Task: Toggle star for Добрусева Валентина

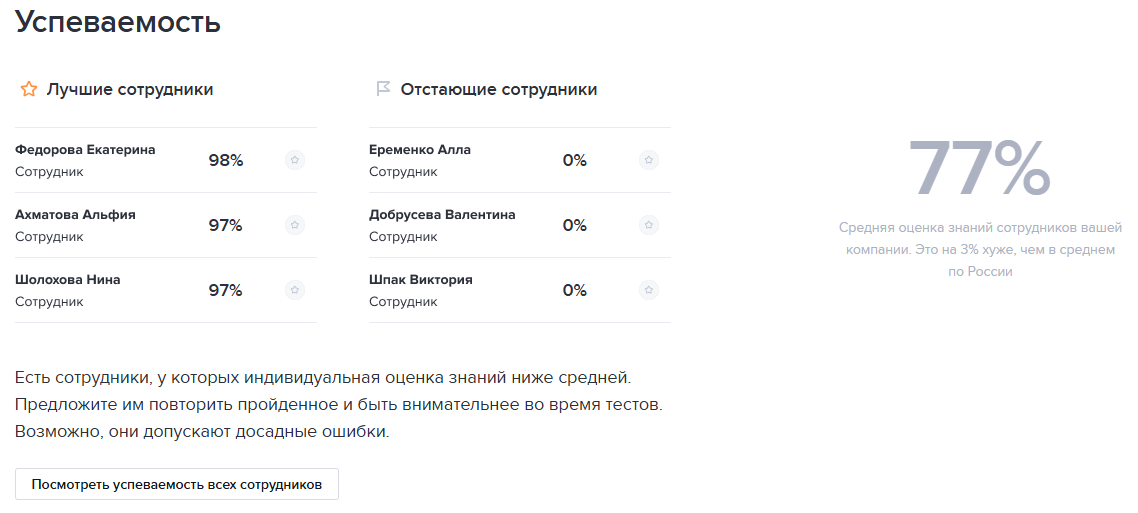Action: [x=649, y=225]
